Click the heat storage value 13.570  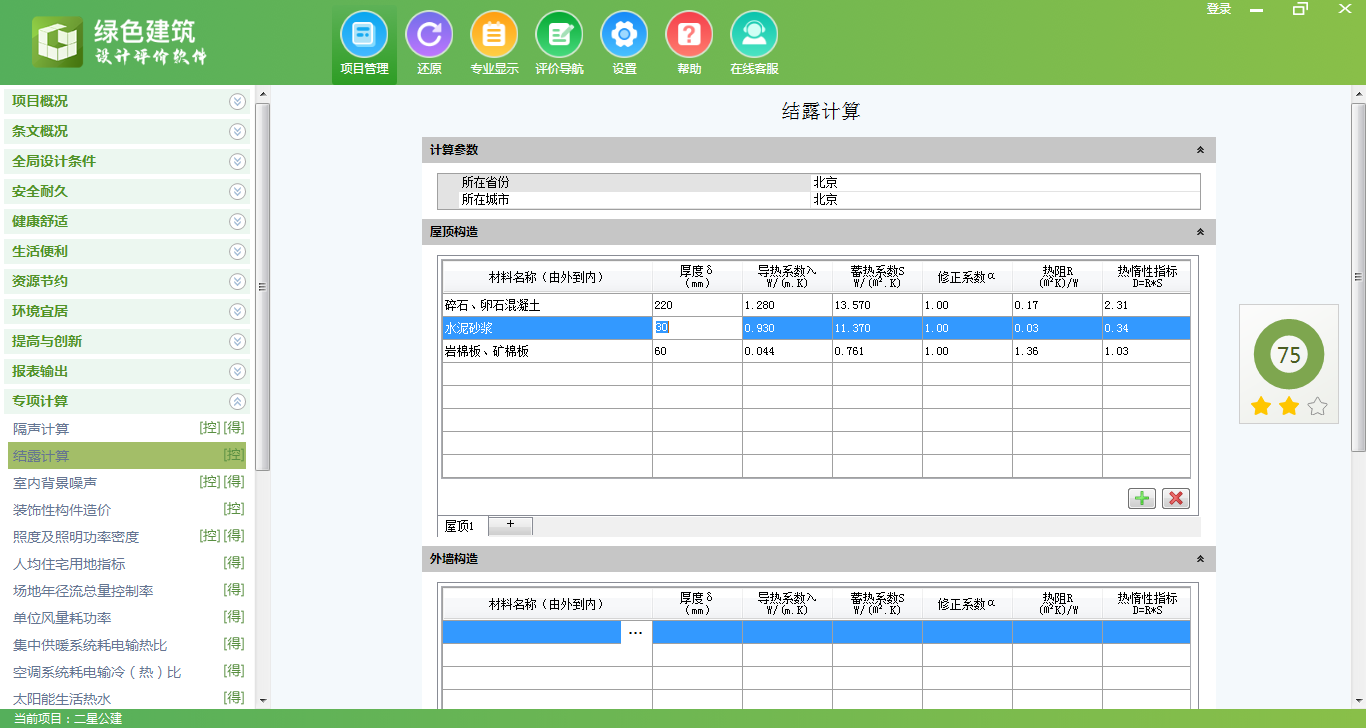877,305
